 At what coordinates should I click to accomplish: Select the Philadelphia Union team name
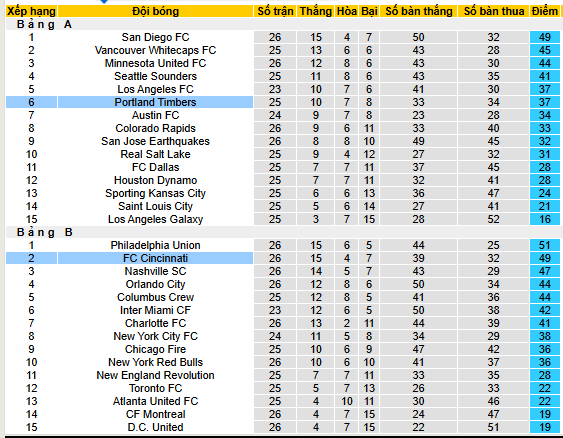pyautogui.click(x=155, y=245)
